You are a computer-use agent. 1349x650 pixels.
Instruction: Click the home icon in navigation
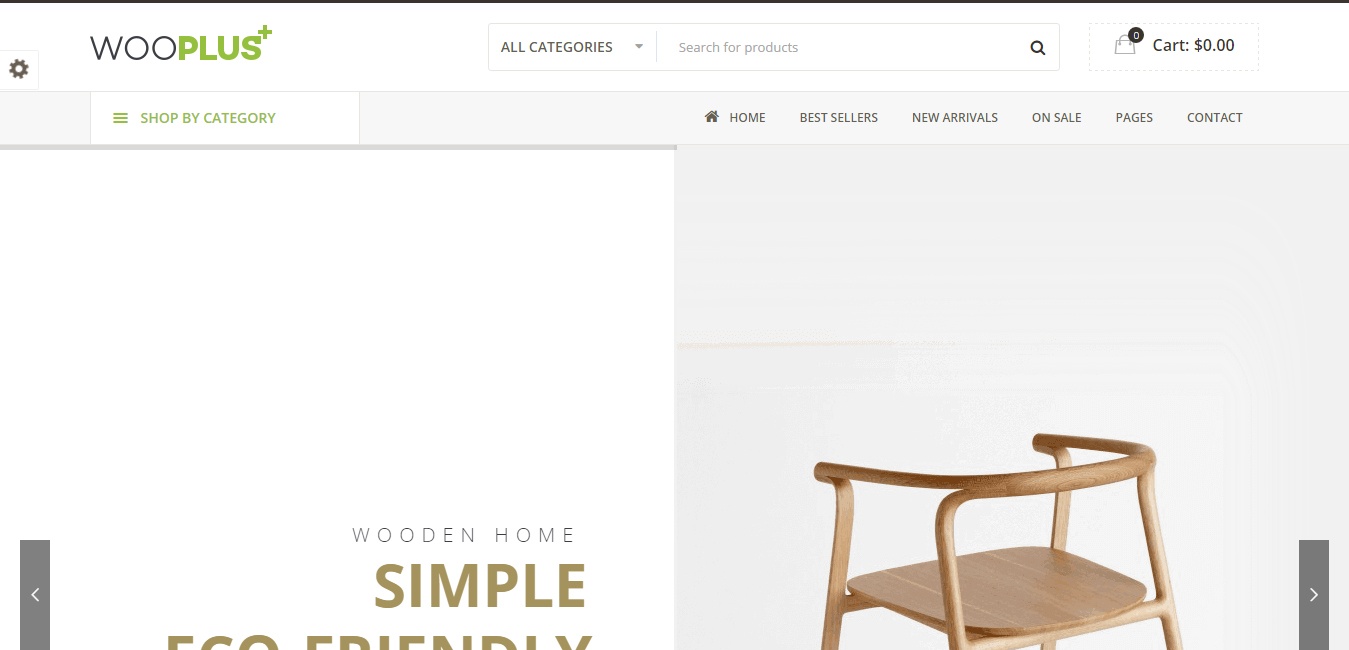point(712,117)
